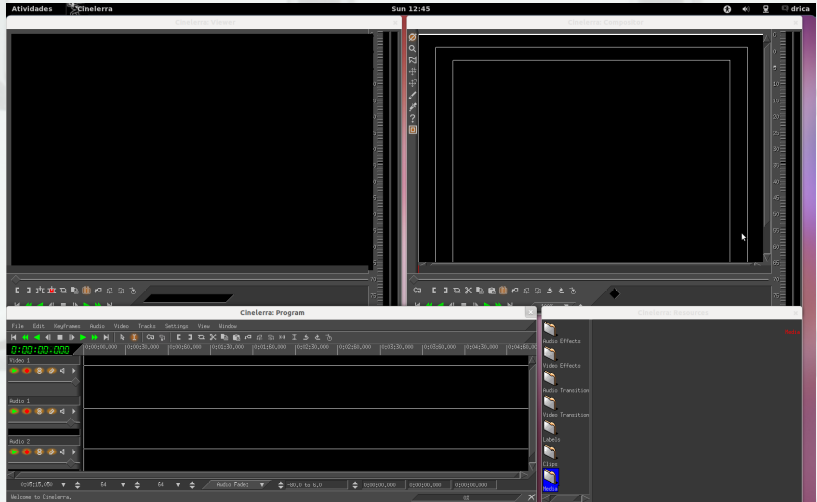The image size is (817, 502).
Task: Expand the Audio 1 track
Action: [x=73, y=411]
